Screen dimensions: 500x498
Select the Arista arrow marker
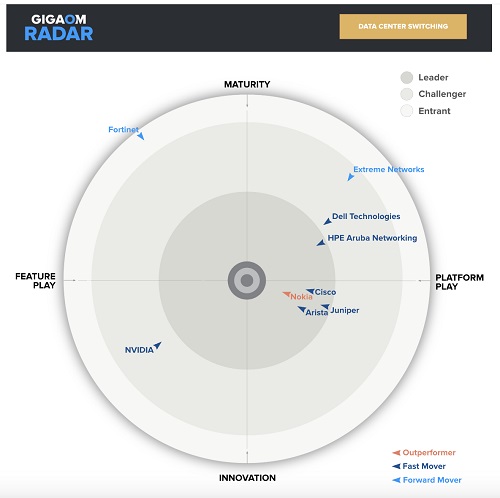point(301,310)
